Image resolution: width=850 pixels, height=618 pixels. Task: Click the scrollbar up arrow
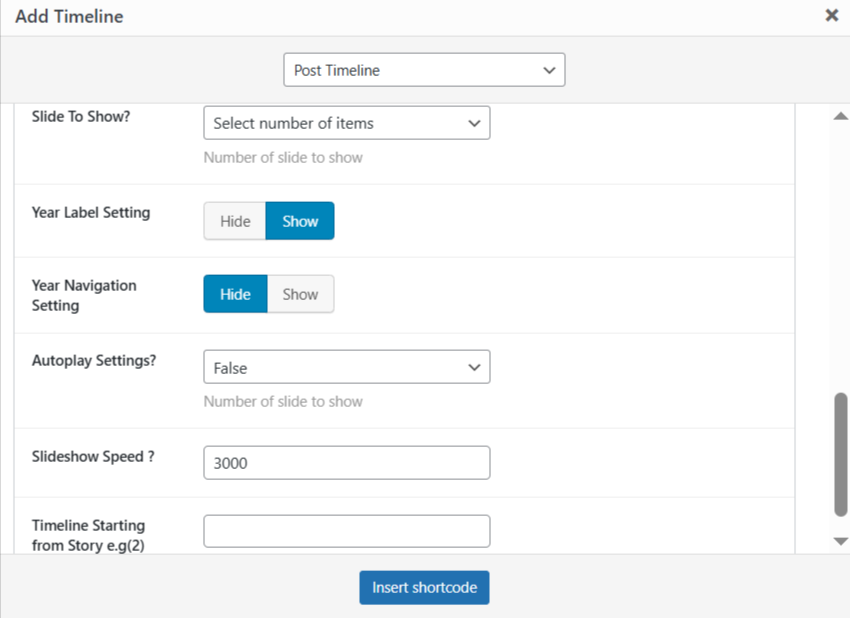click(x=840, y=117)
